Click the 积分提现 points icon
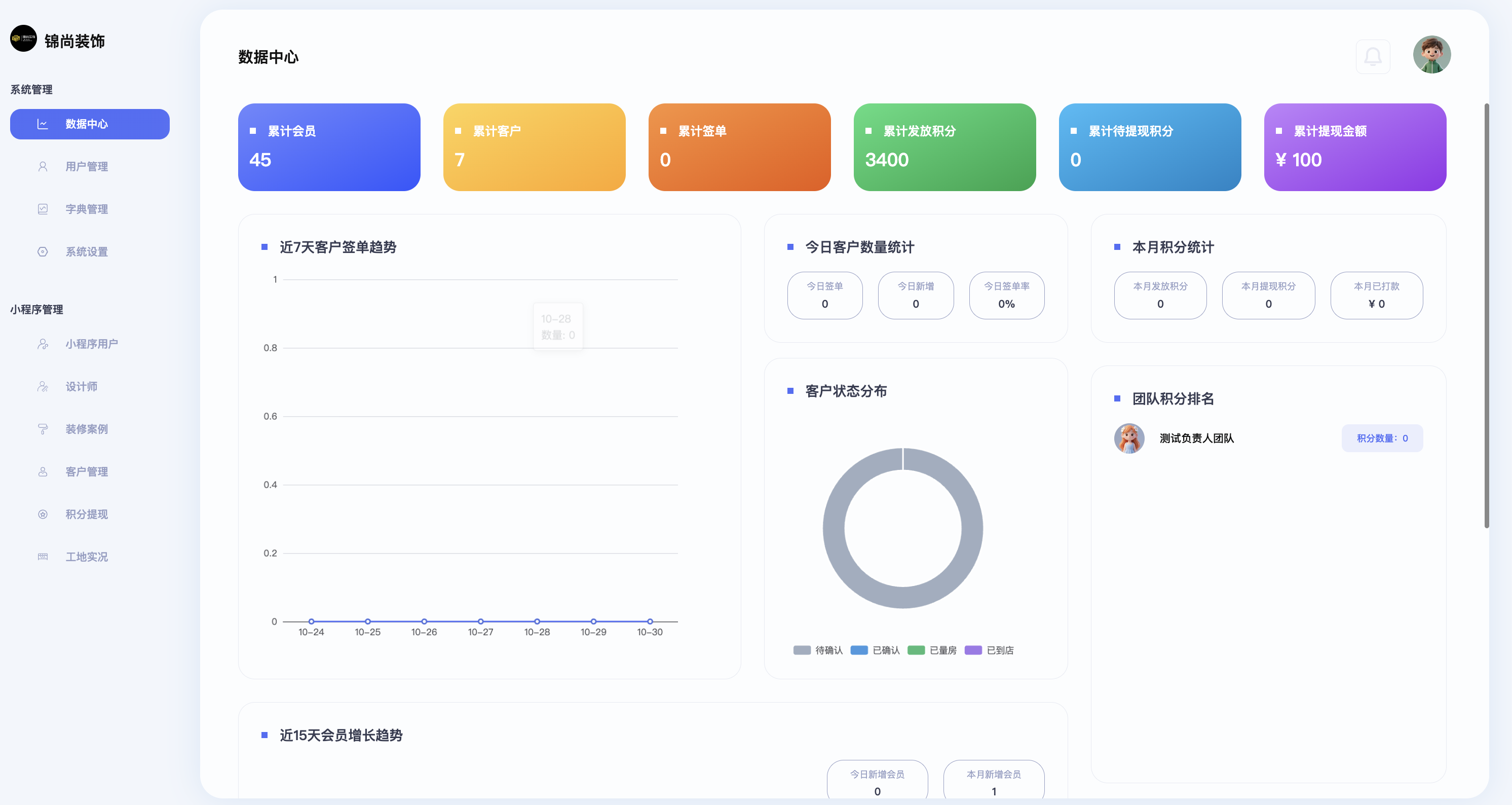 click(43, 514)
